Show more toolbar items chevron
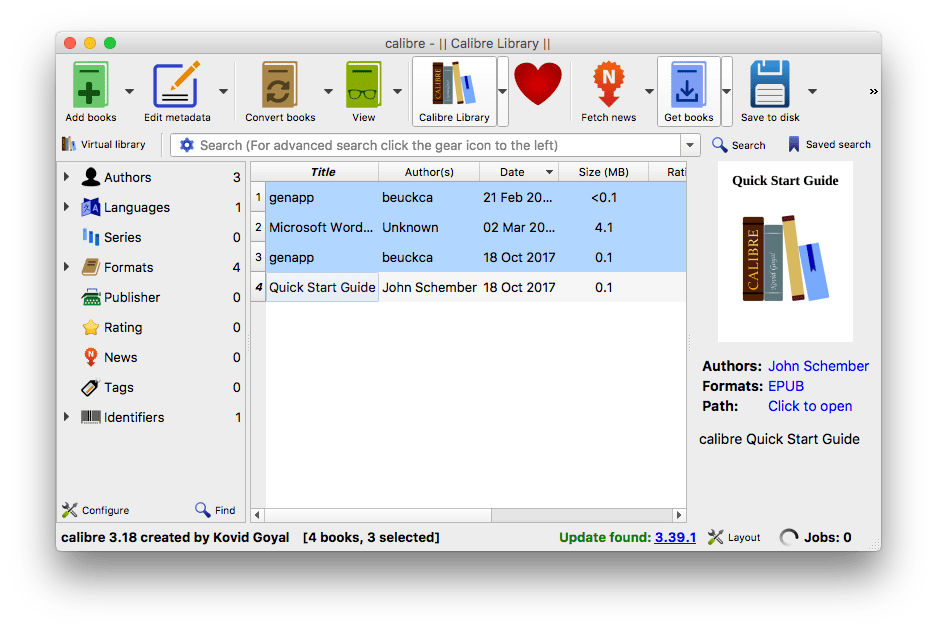 pyautogui.click(x=873, y=91)
